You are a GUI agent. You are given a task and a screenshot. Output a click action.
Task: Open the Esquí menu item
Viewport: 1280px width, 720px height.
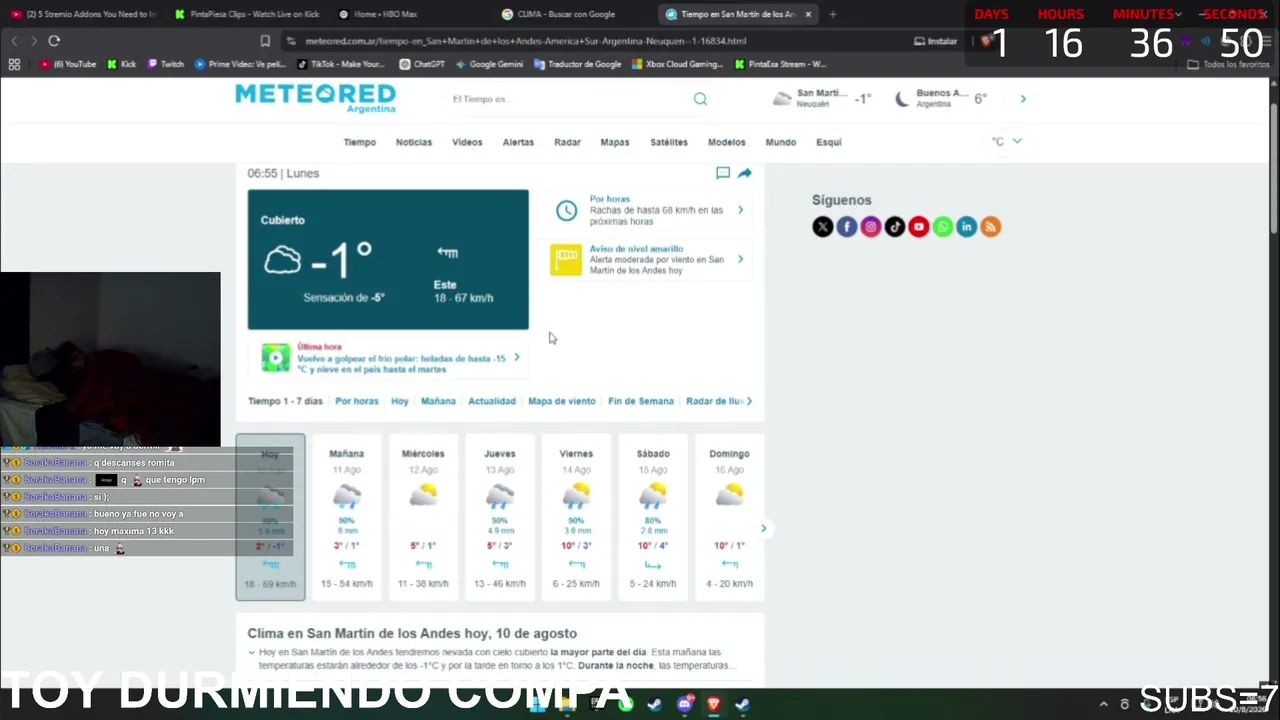click(829, 142)
